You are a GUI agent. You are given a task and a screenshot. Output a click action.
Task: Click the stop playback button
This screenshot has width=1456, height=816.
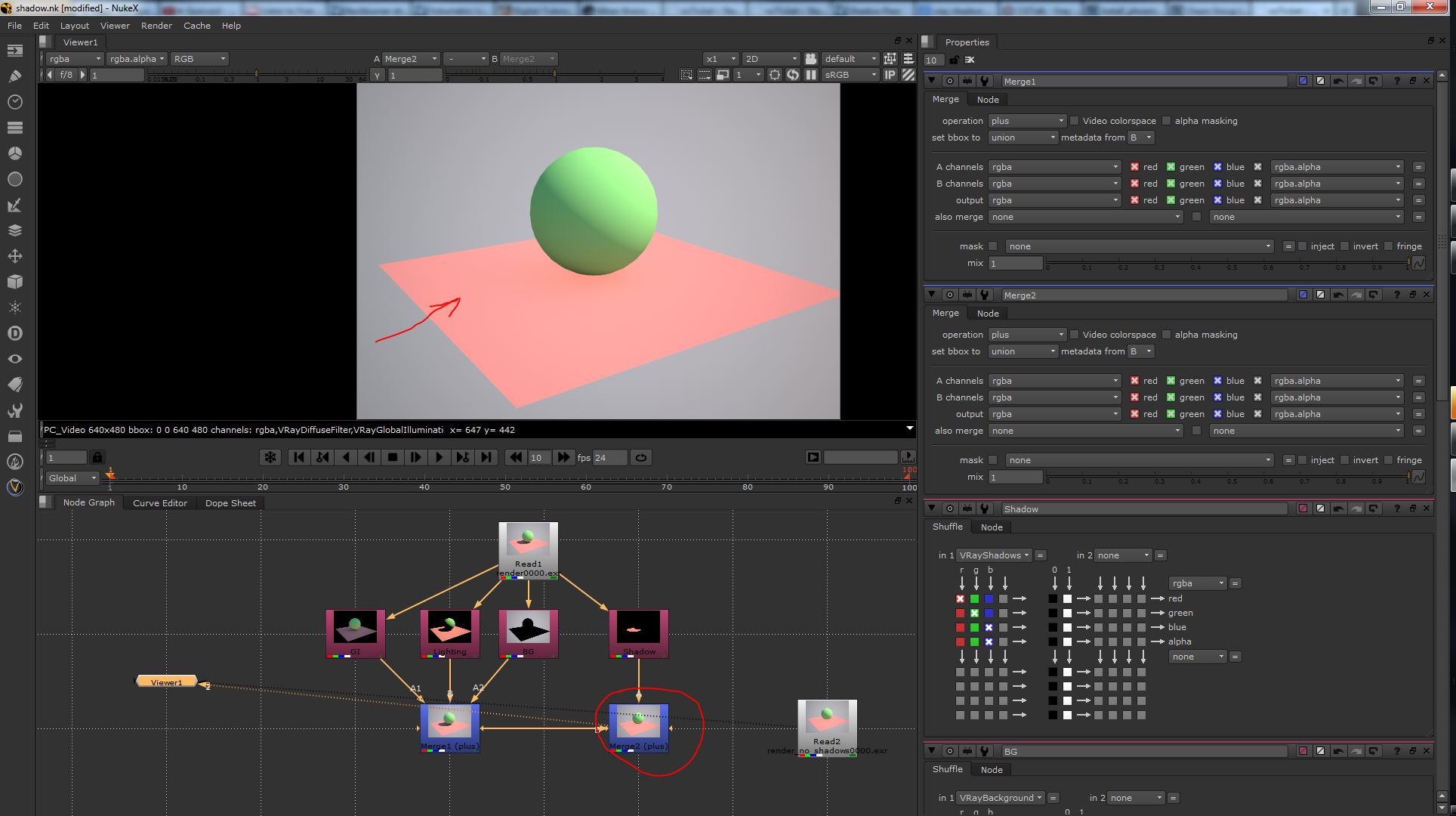(393, 457)
